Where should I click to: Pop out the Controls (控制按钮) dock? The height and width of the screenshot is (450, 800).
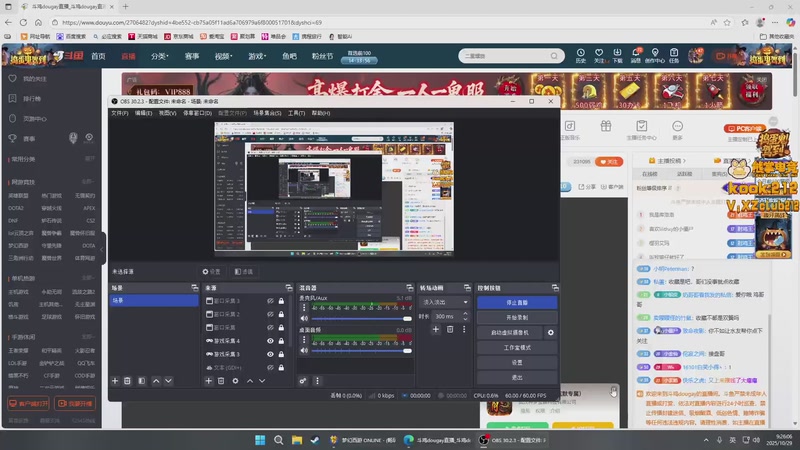tap(555, 288)
